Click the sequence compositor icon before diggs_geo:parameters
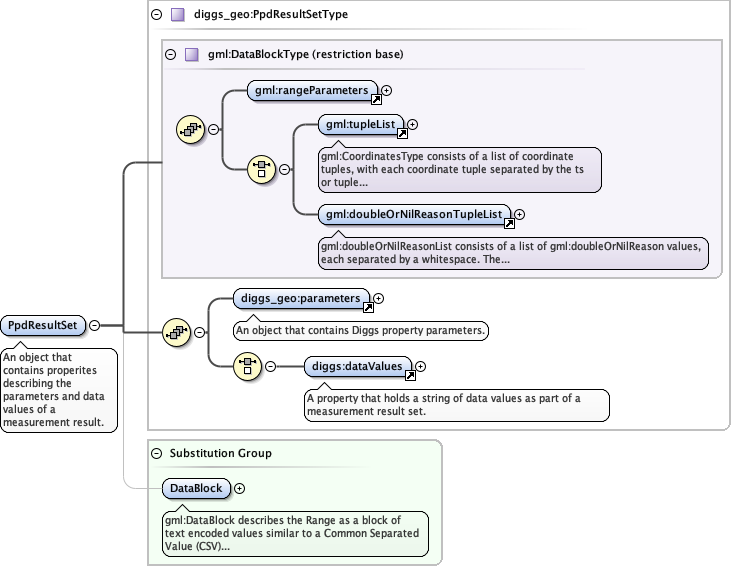Screen dimensions: 732x567 176,332
